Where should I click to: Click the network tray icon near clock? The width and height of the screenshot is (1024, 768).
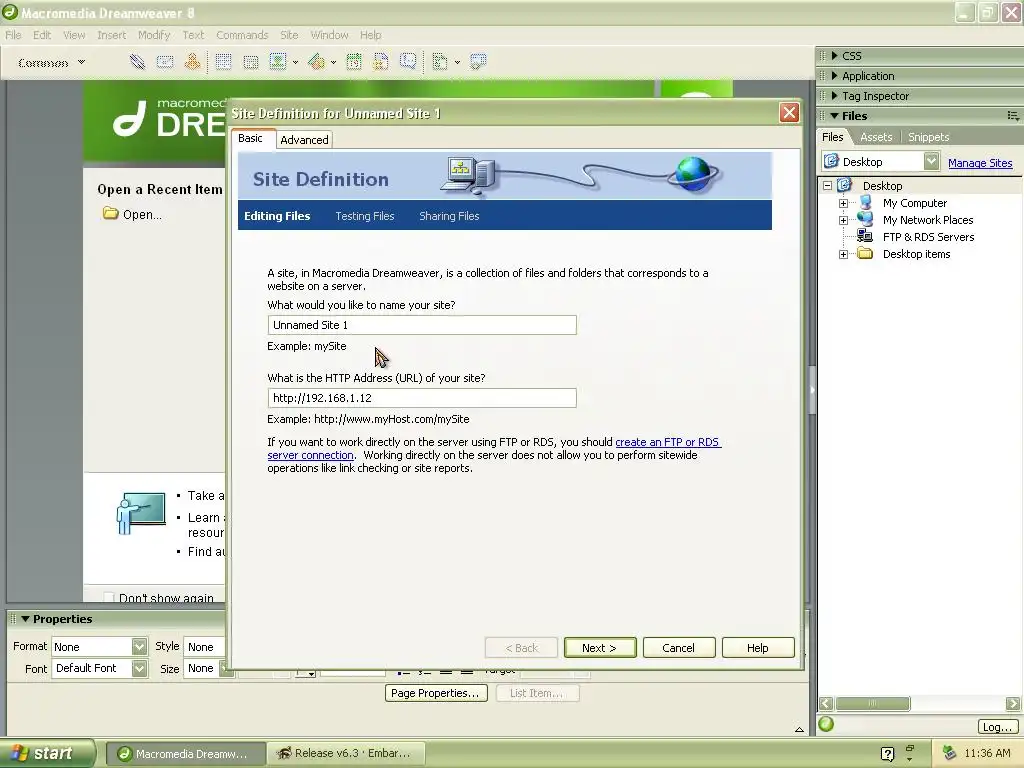coord(950,753)
